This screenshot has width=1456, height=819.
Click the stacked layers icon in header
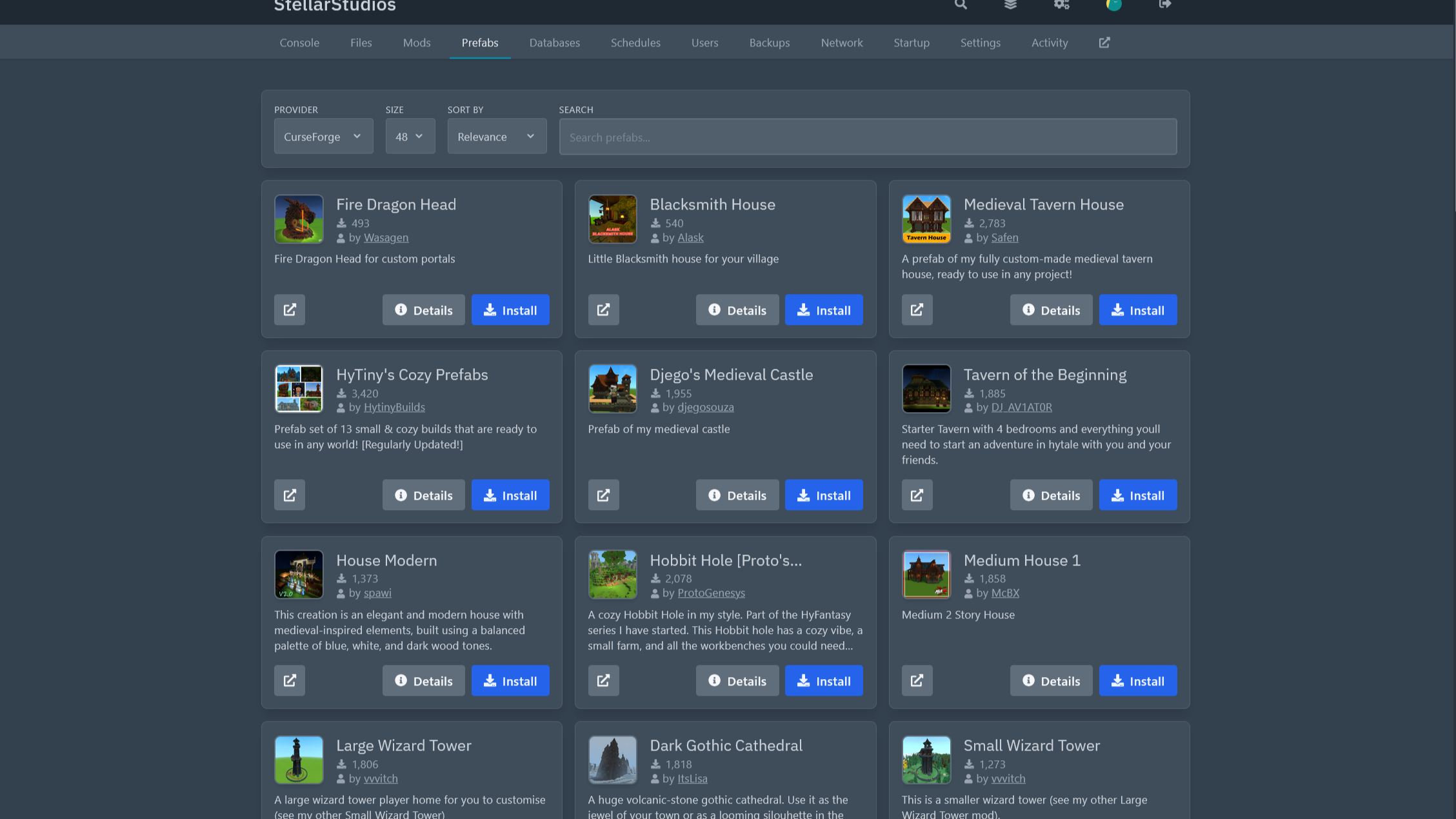(x=1010, y=5)
